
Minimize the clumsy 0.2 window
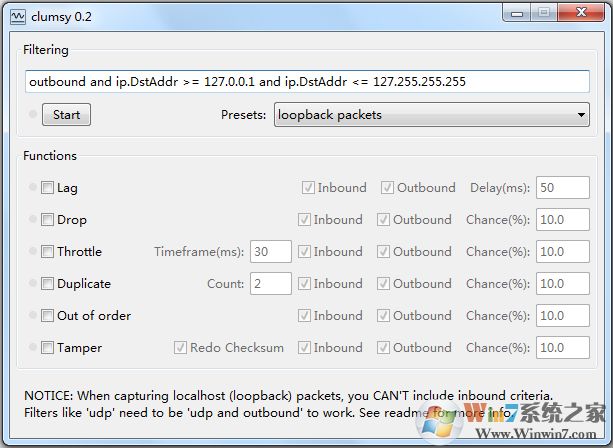tap(517, 13)
